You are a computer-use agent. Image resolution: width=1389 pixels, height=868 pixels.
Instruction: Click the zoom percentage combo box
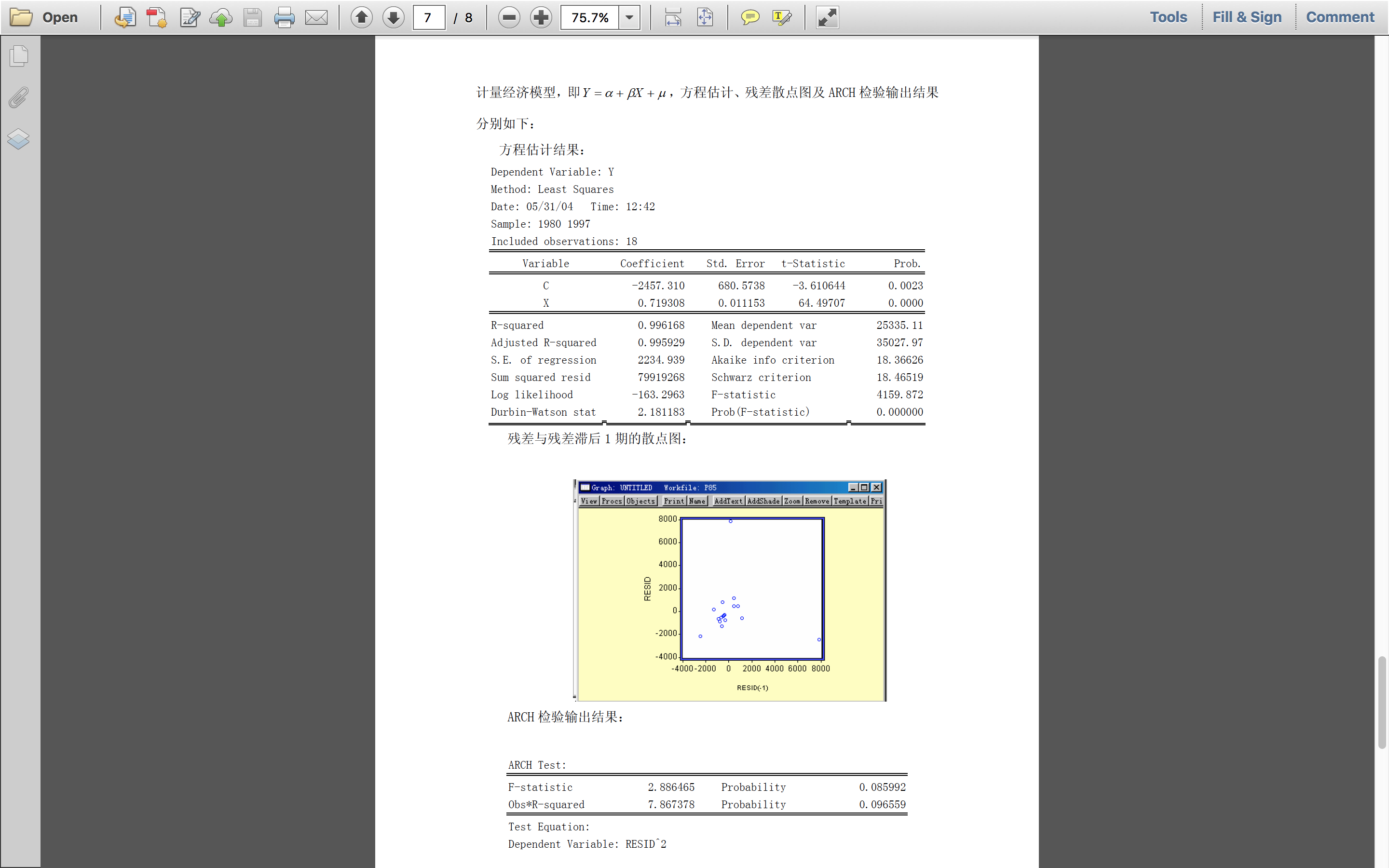coord(590,17)
